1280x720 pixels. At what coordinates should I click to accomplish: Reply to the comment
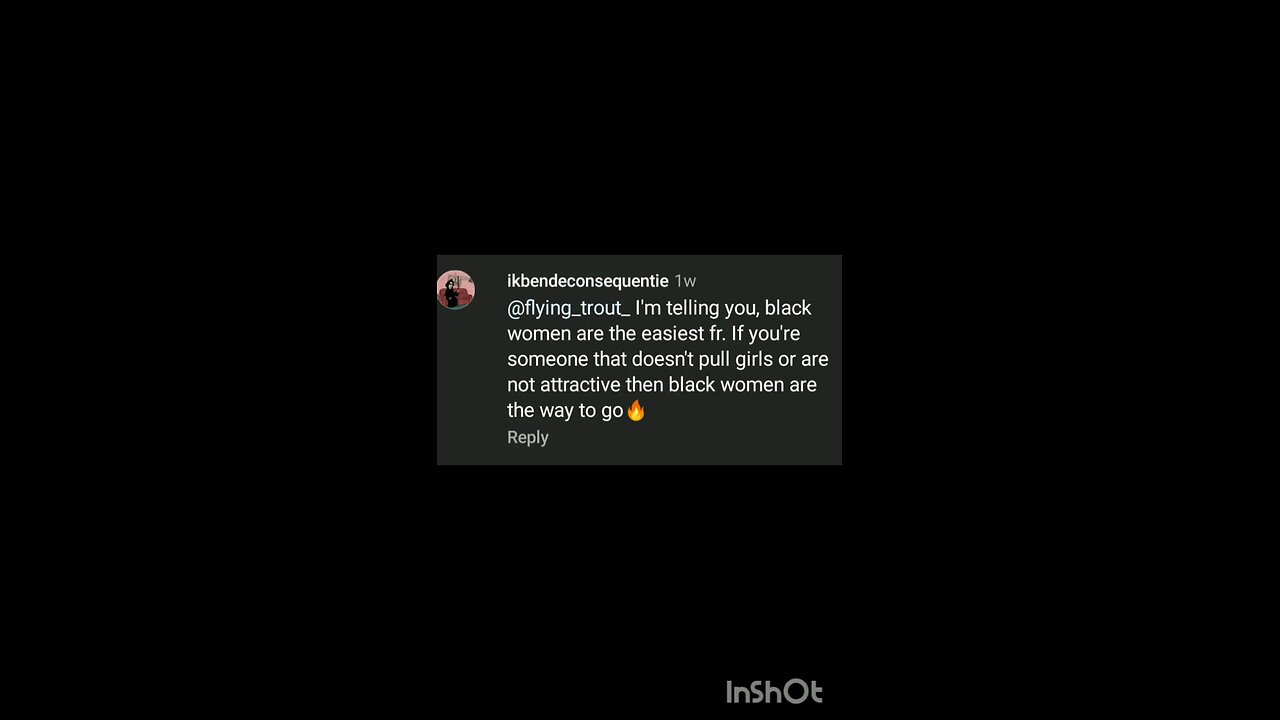(528, 437)
